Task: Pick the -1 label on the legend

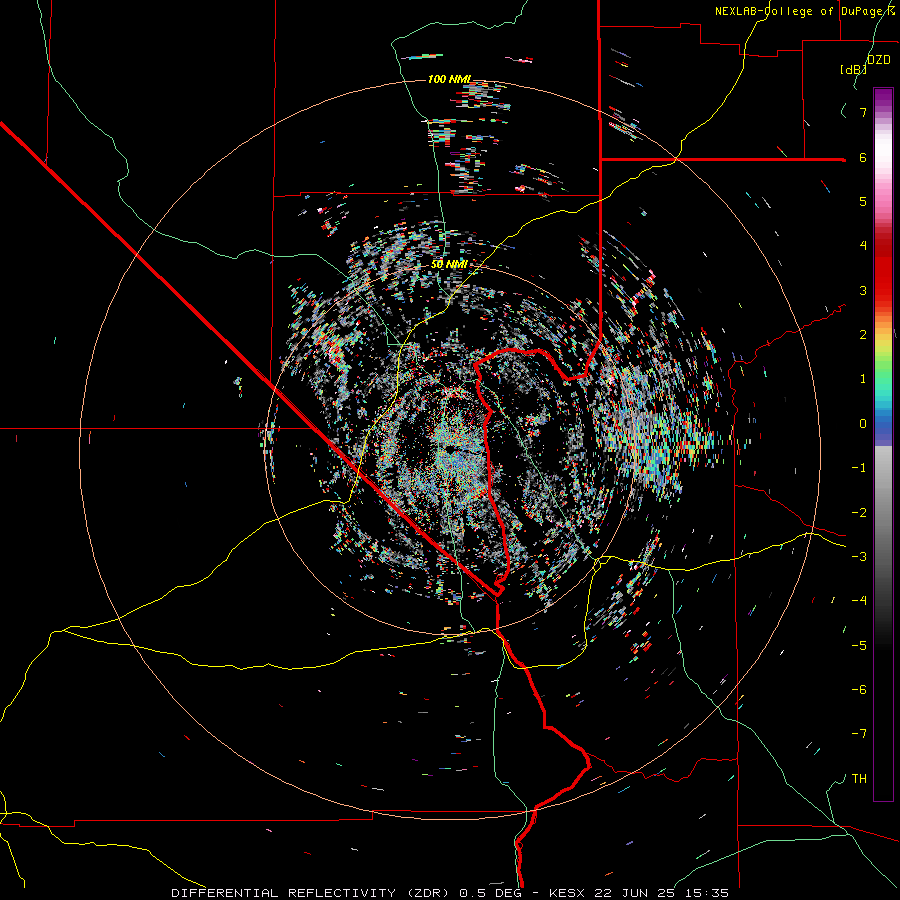Action: click(859, 468)
